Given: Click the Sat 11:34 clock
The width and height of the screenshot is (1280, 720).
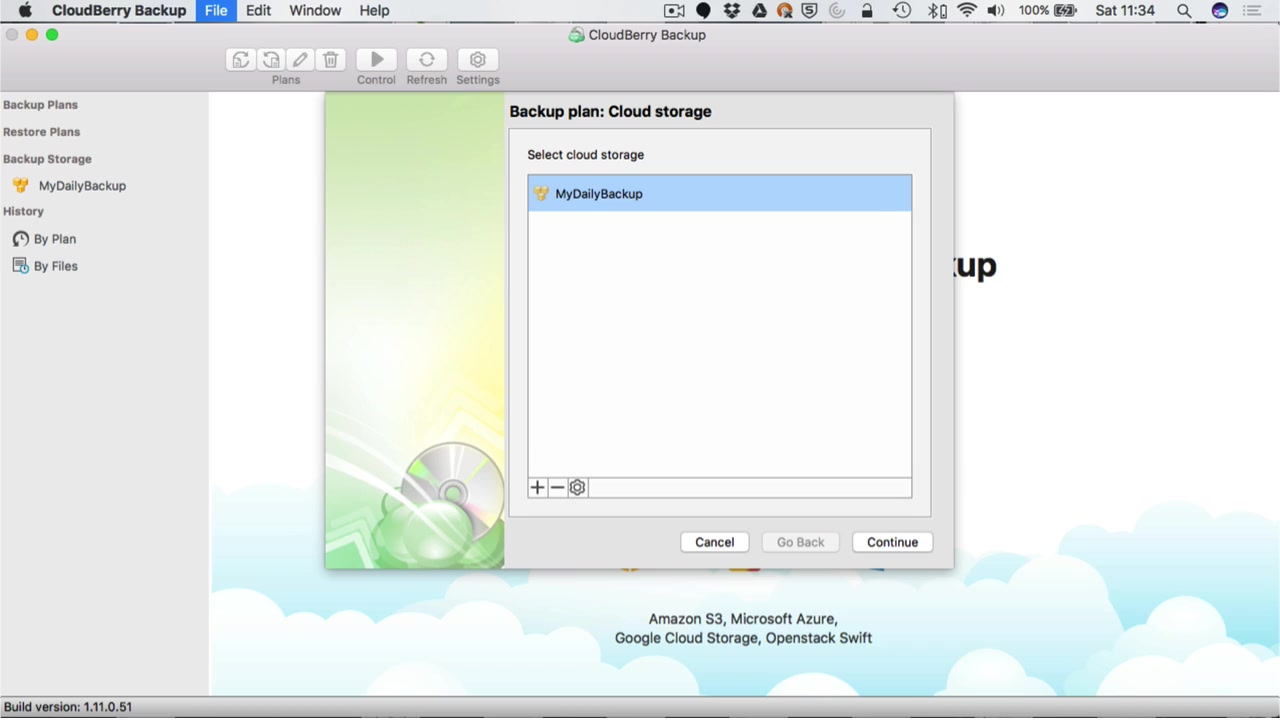Looking at the screenshot, I should point(1125,11).
